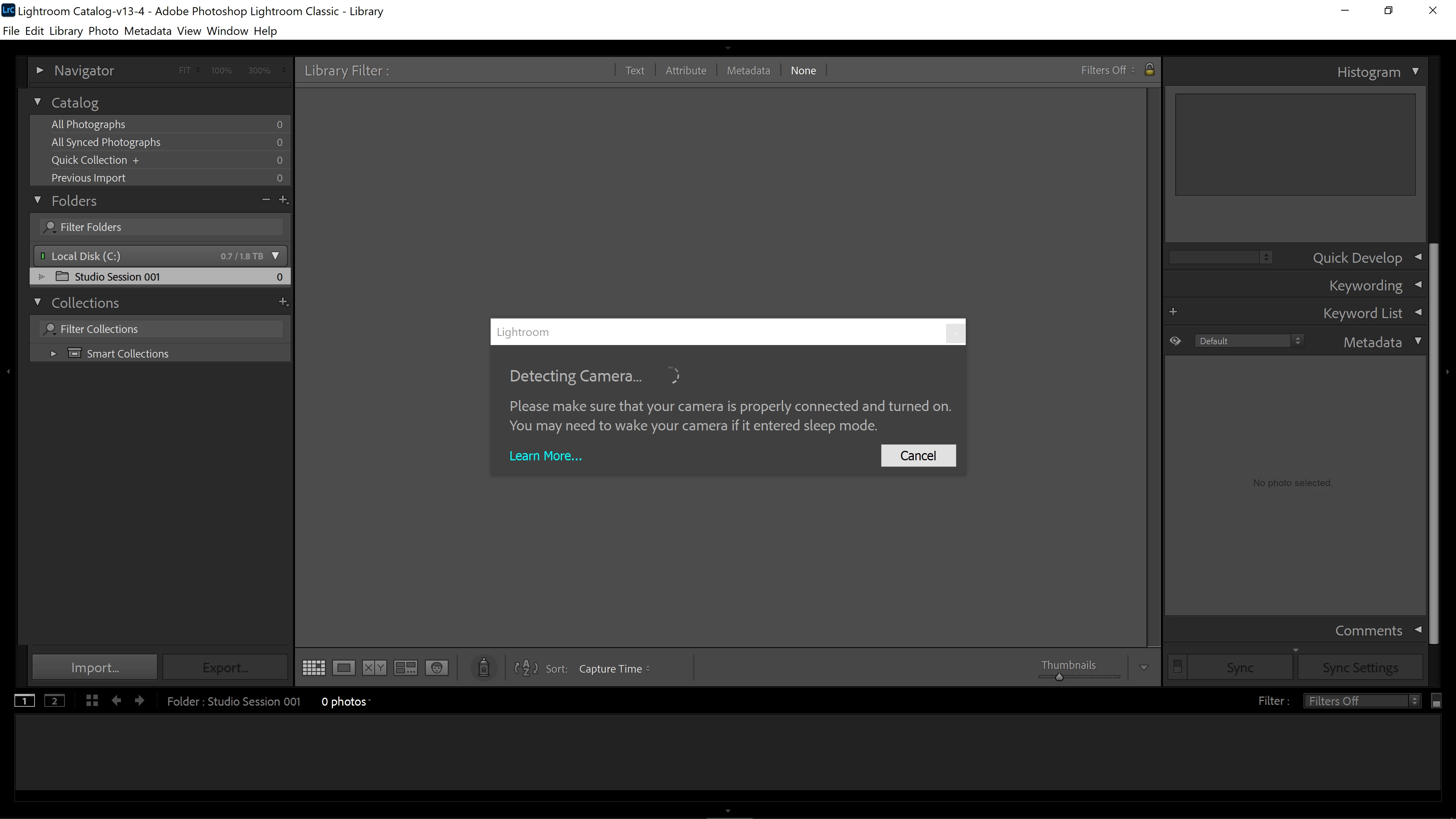The height and width of the screenshot is (819, 1456).
Task: Open Compare view (X|Y) icon
Action: (x=374, y=667)
